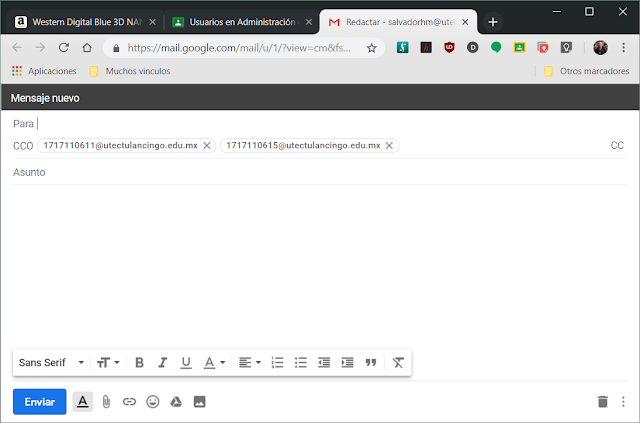Image resolution: width=640 pixels, height=423 pixels.
Task: Open the uBlock Origin shield extension
Action: pyautogui.click(x=449, y=48)
